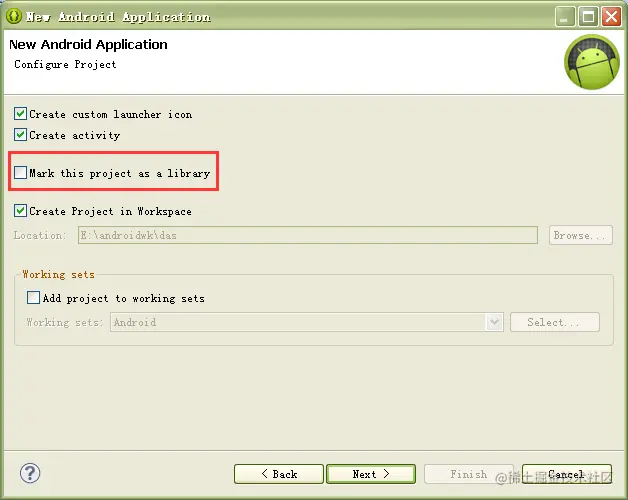Image resolution: width=628 pixels, height=500 pixels.
Task: Click the Select... working sets button
Action: [x=555, y=322]
